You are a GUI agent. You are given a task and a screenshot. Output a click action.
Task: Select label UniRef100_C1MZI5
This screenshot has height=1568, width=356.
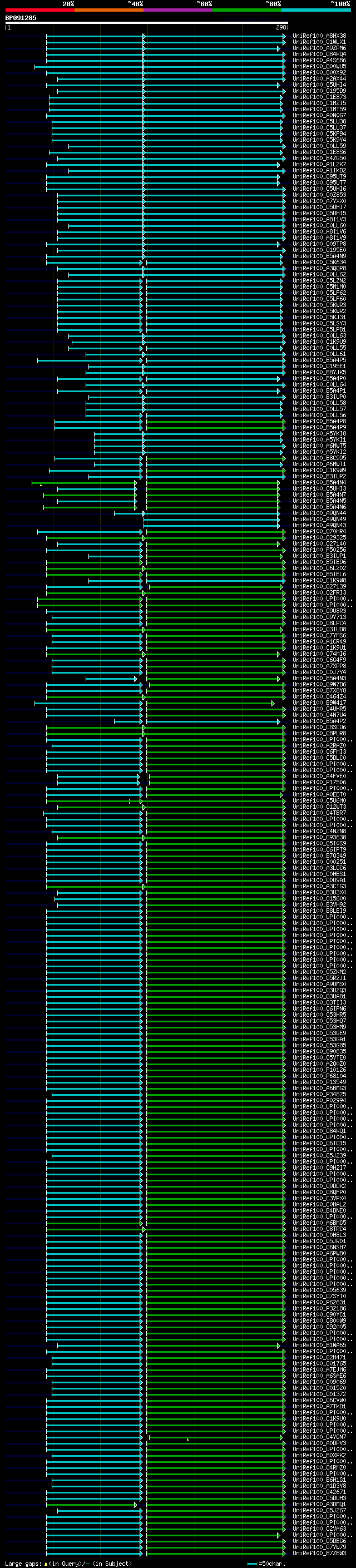[x=319, y=103]
